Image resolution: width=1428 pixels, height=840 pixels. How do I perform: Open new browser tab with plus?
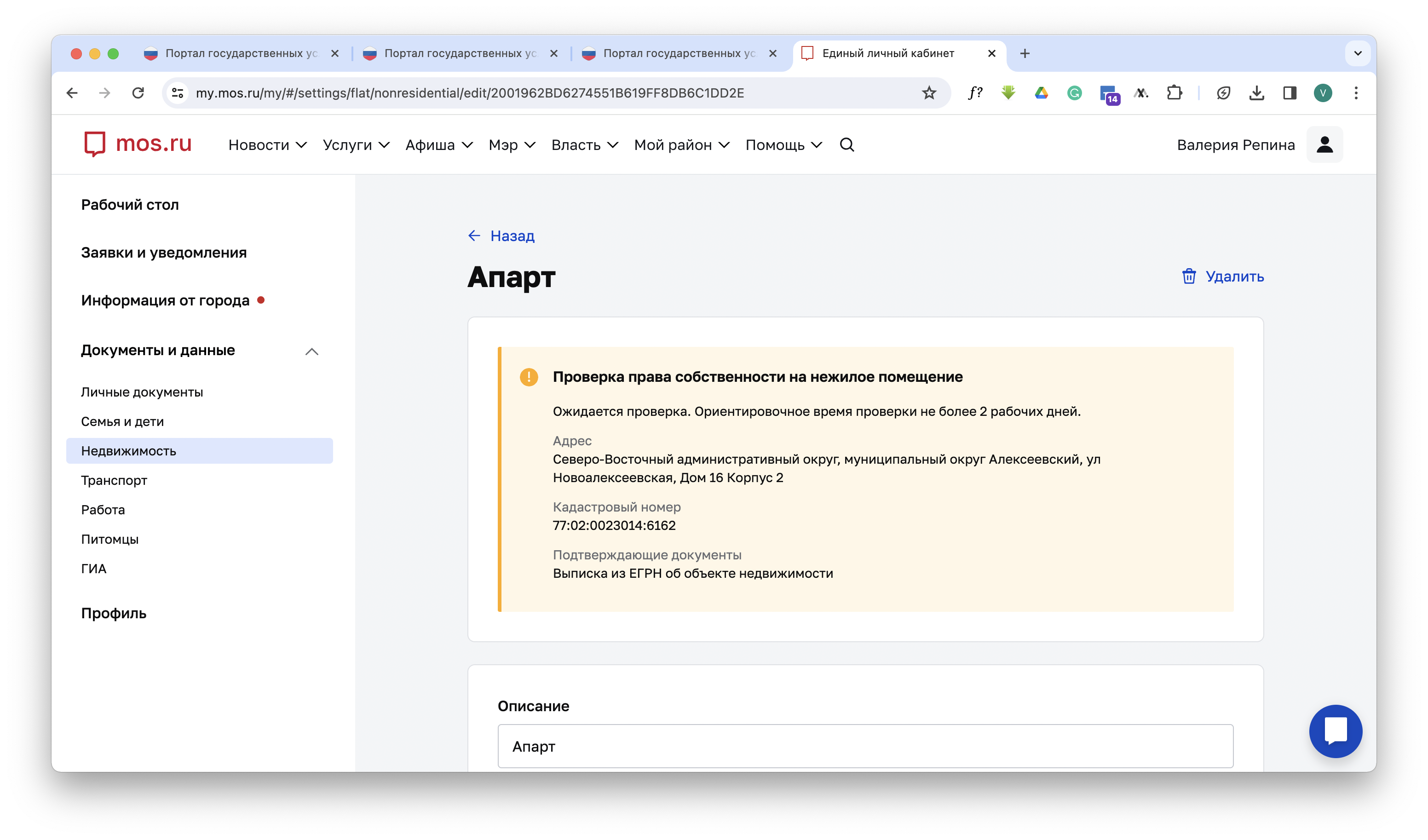pos(1025,53)
